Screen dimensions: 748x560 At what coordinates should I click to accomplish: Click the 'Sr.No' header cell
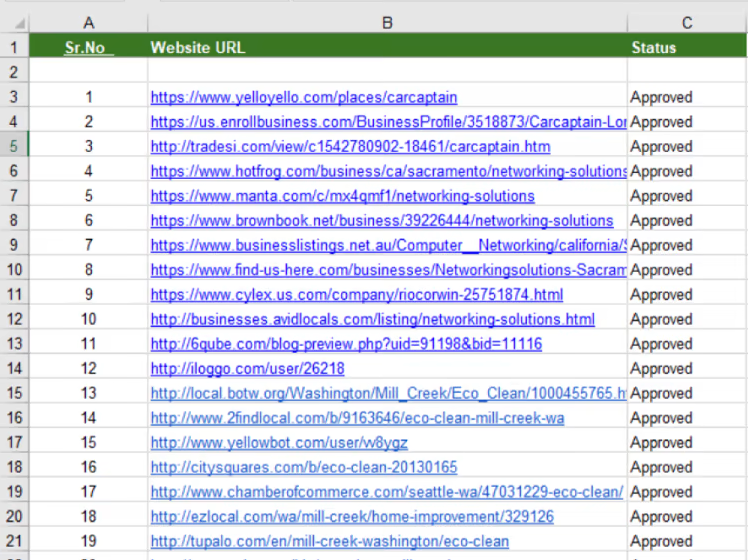pos(89,47)
